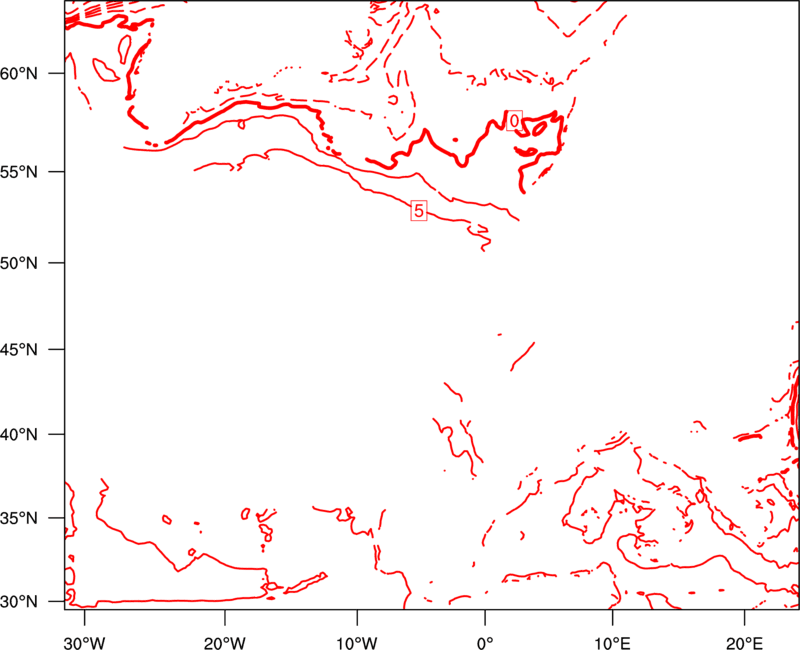Click the 20°E longitude axis label

(744, 643)
